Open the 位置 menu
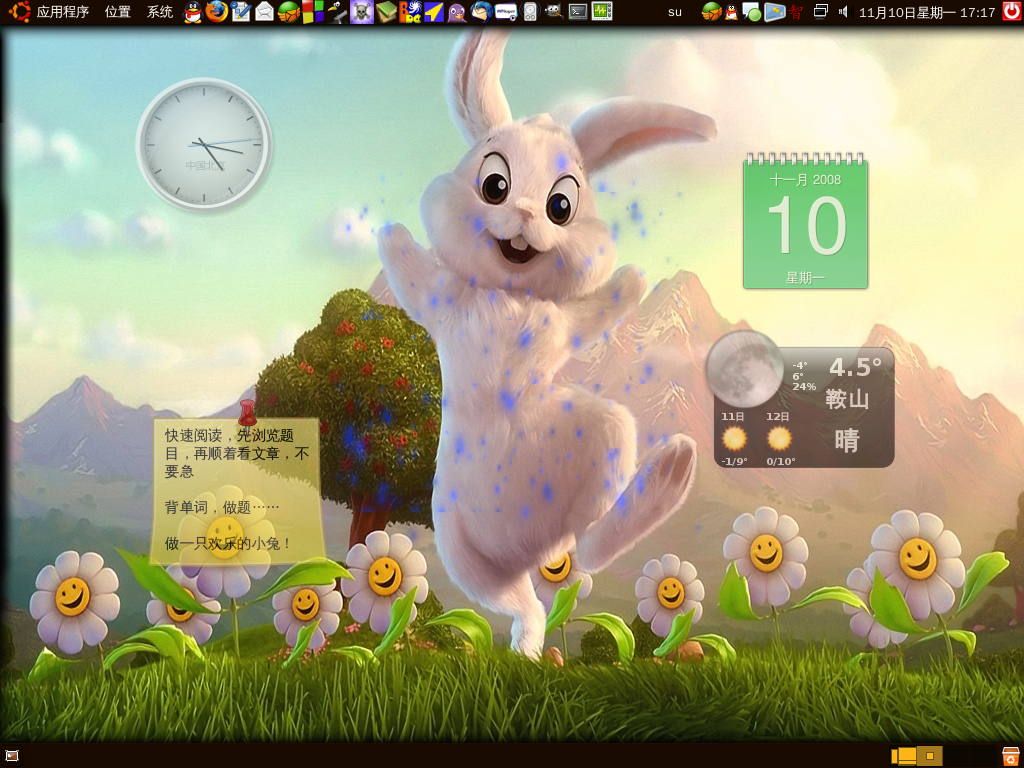Screen dimensions: 1024x768 pos(118,12)
